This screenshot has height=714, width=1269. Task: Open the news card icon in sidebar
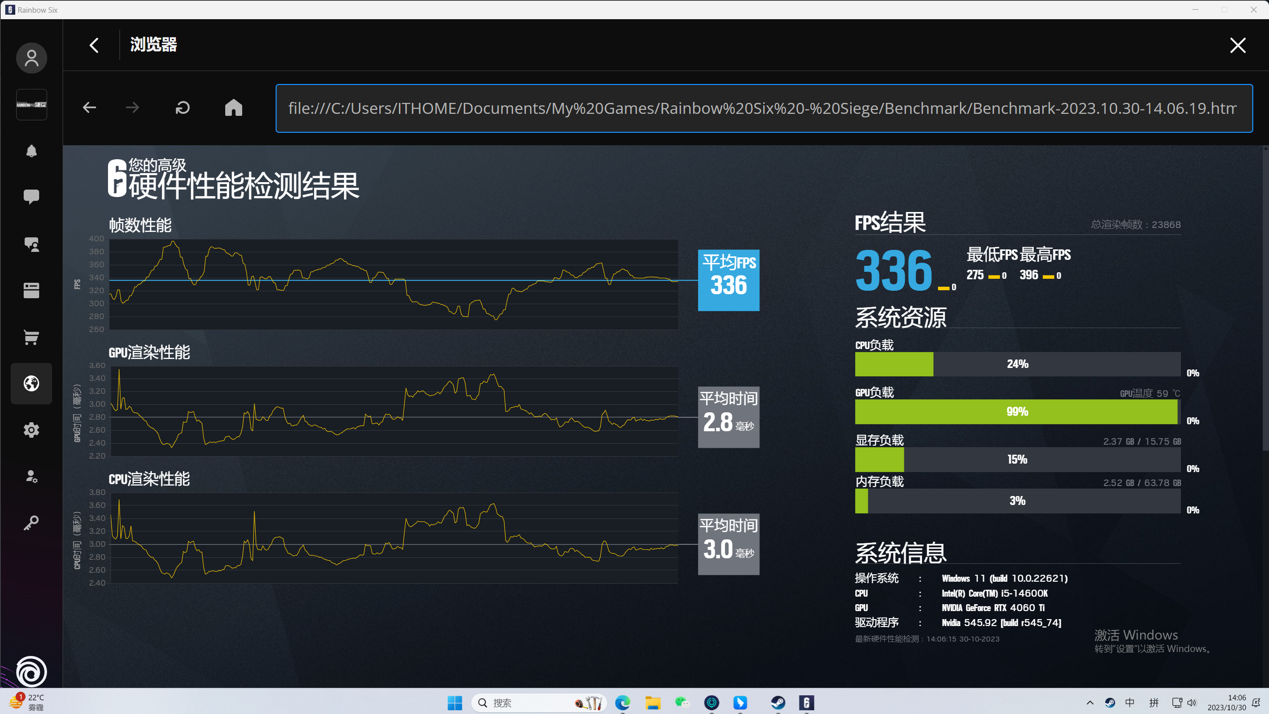coord(31,290)
